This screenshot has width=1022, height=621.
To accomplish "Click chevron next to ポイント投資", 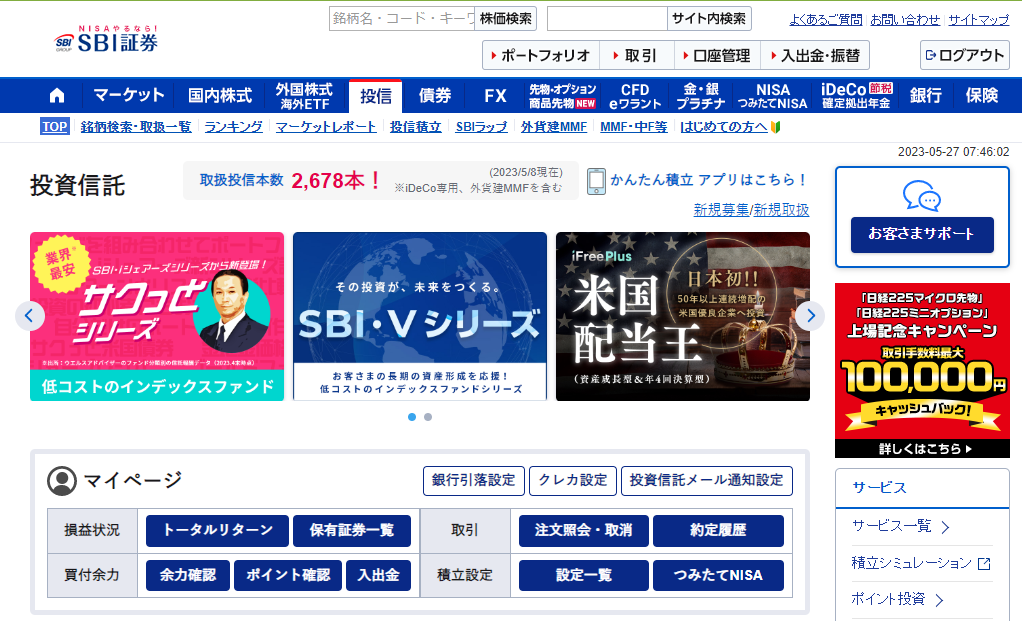I will tap(939, 599).
